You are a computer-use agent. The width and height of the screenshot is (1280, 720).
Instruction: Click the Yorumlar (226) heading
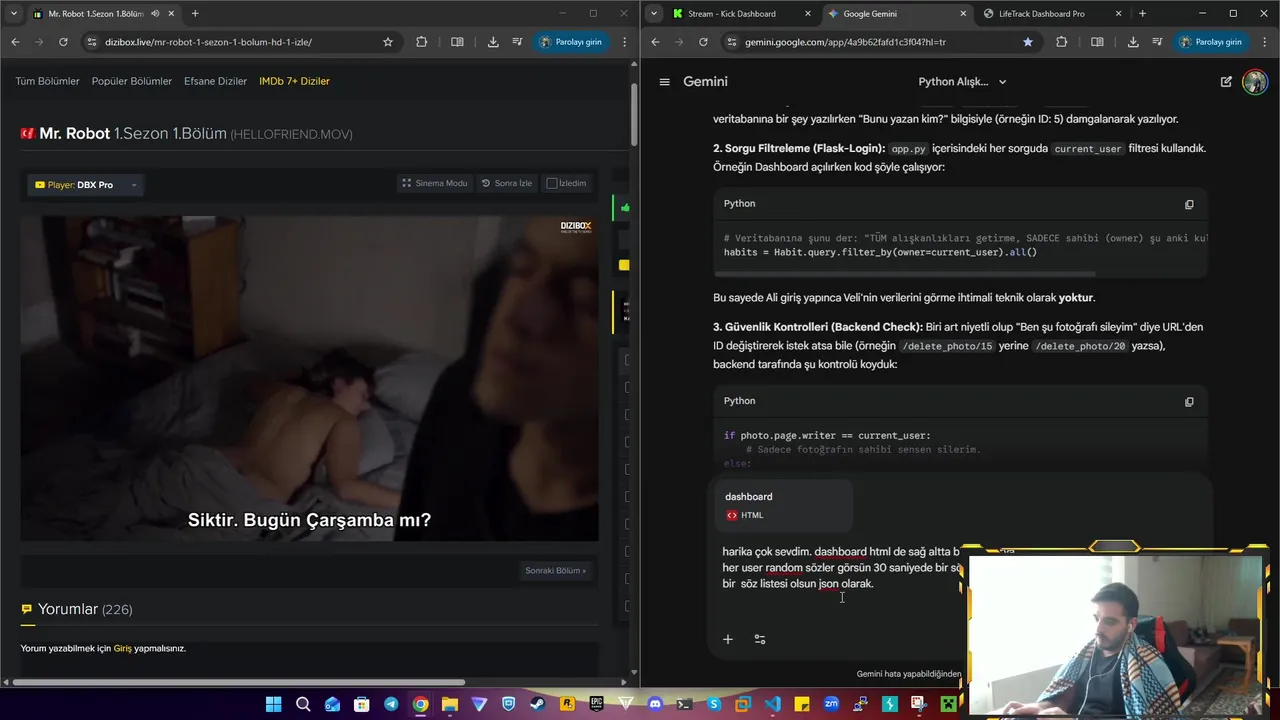pyautogui.click(x=85, y=609)
